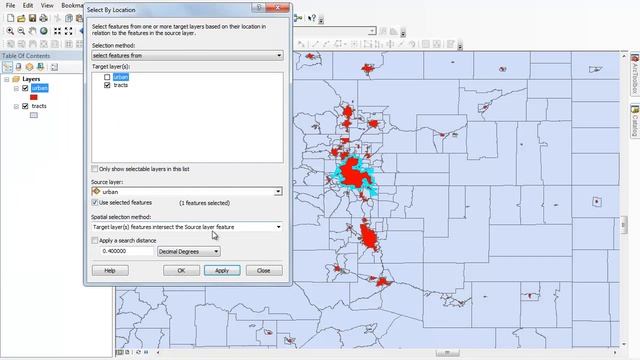Viewport: 640px width, 360px height.
Task: Click the map vertical scrollbar down arrow
Action: click(624, 344)
